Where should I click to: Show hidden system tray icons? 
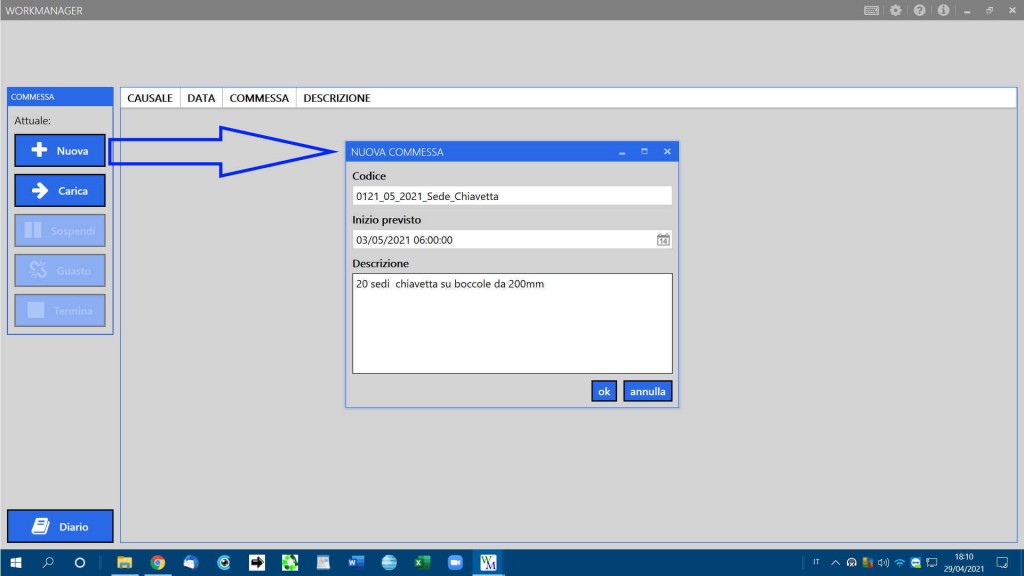pyautogui.click(x=835, y=562)
